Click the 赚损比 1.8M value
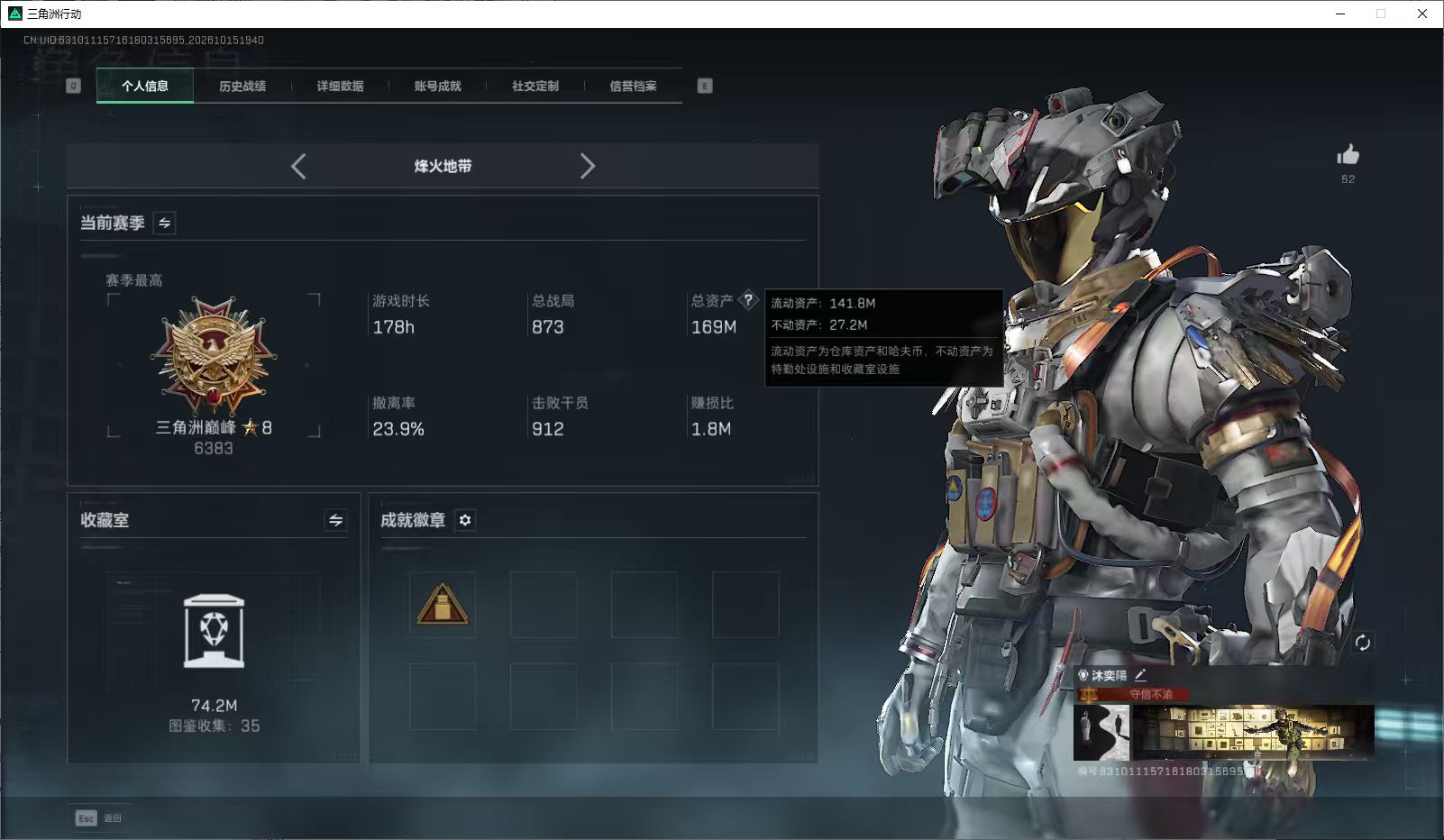 711,429
